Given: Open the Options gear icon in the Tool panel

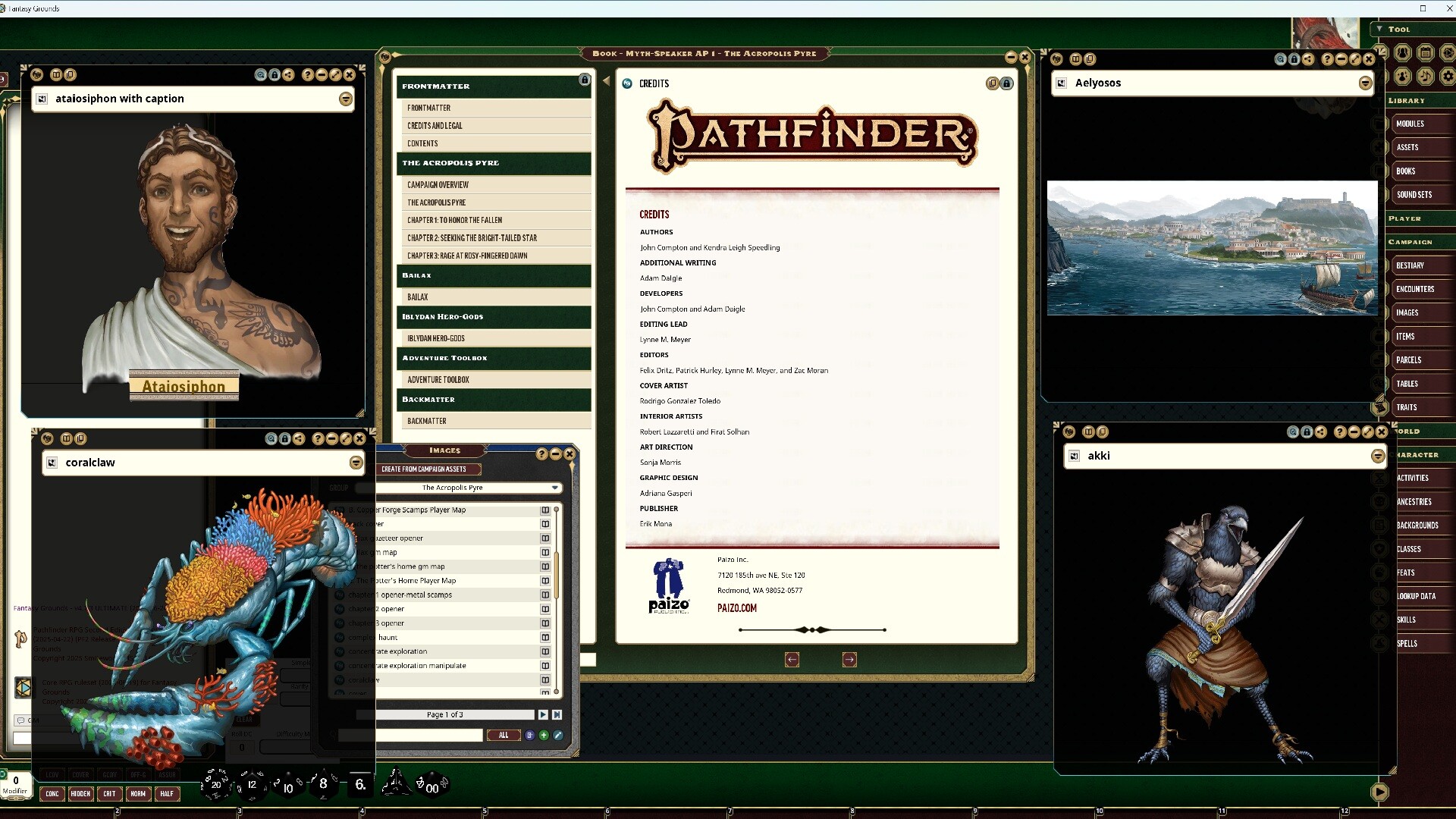Looking at the screenshot, I should click(x=1448, y=76).
